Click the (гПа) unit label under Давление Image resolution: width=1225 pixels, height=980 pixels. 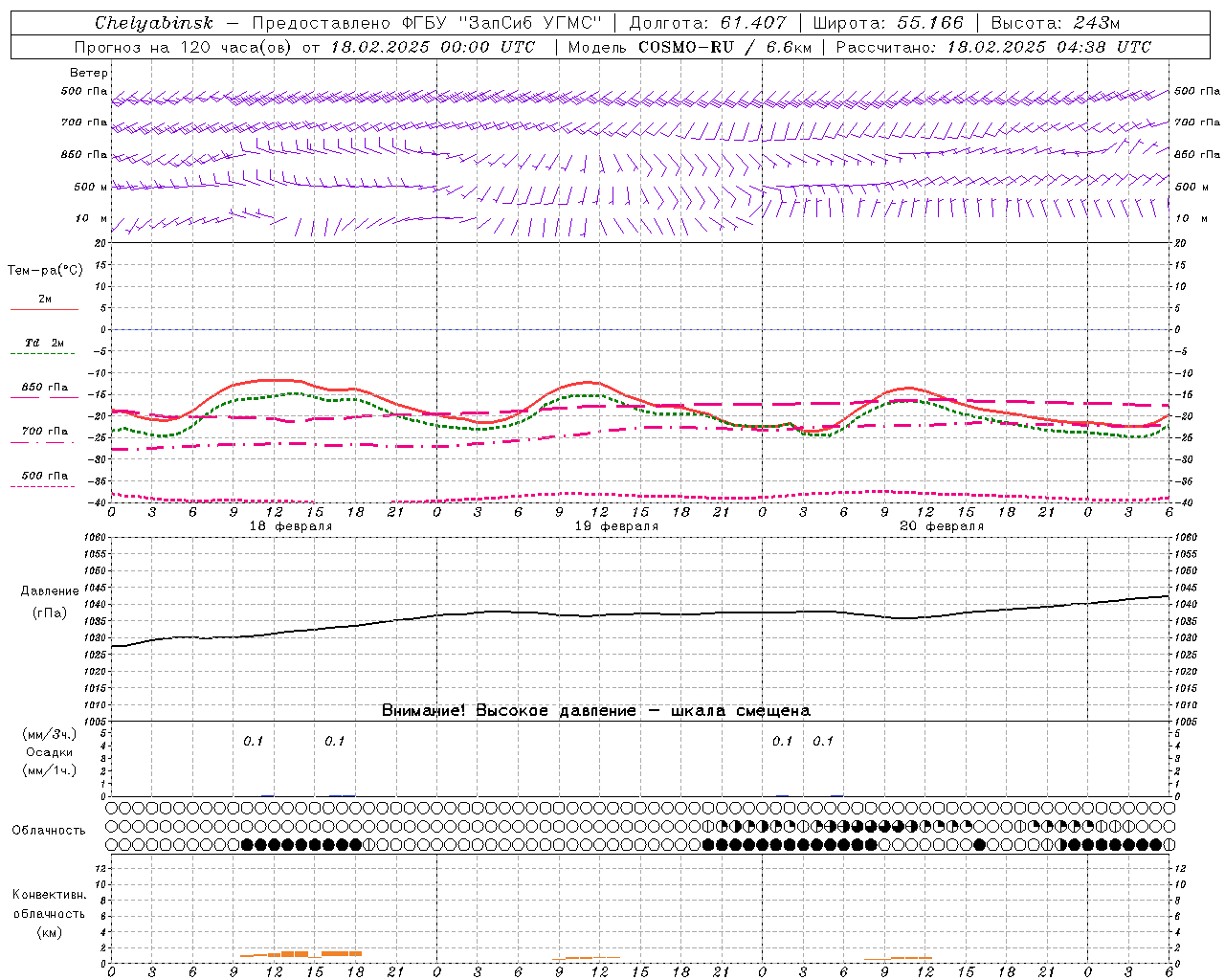[x=50, y=612]
